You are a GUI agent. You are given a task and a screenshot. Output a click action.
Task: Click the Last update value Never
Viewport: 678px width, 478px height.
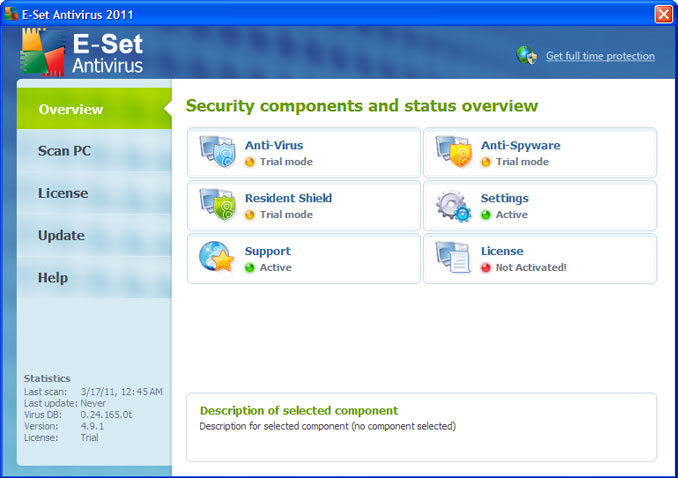coord(93,403)
